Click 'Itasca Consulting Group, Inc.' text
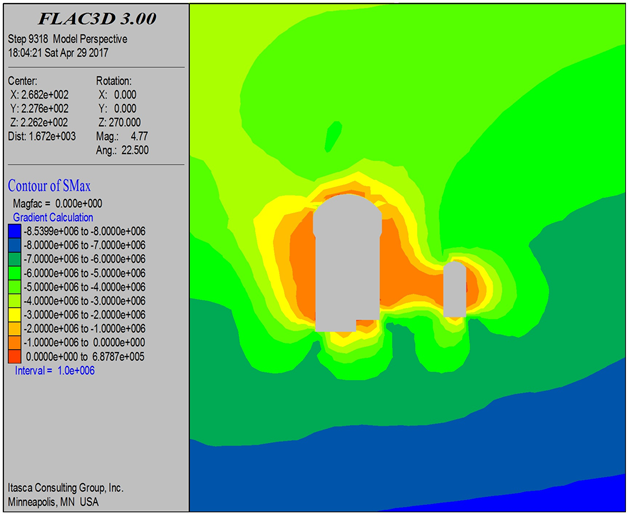Screen dimensions: 628x513 coord(65,487)
